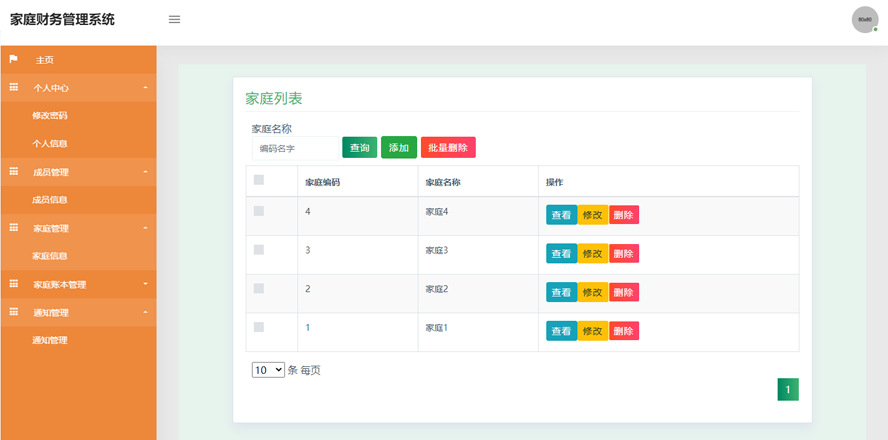Viewport: 888px width, 440px height.
Task: Click the red 批量删除 button
Action: coord(448,147)
